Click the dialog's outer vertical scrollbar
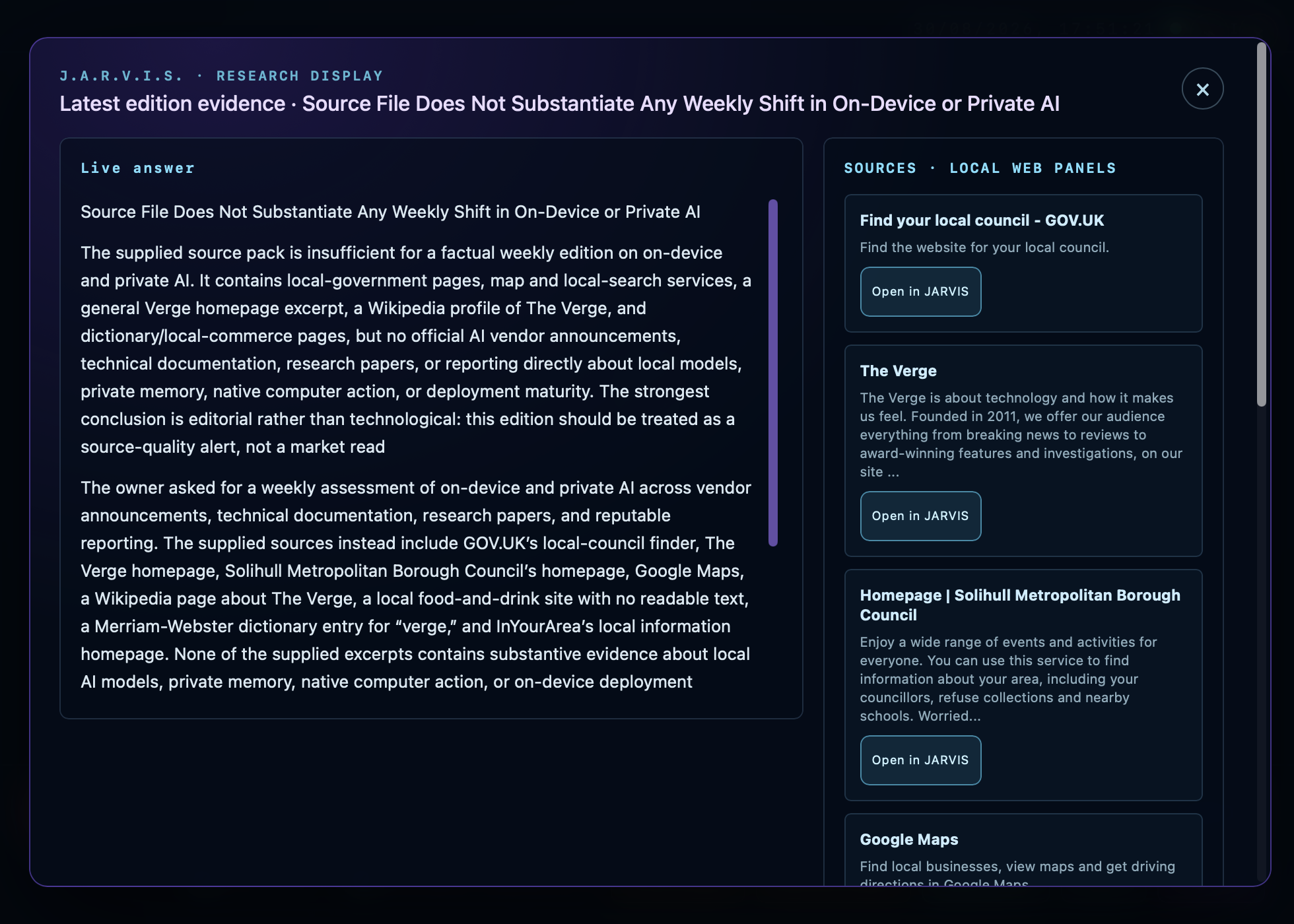Viewport: 1294px width, 924px height. click(x=1262, y=224)
